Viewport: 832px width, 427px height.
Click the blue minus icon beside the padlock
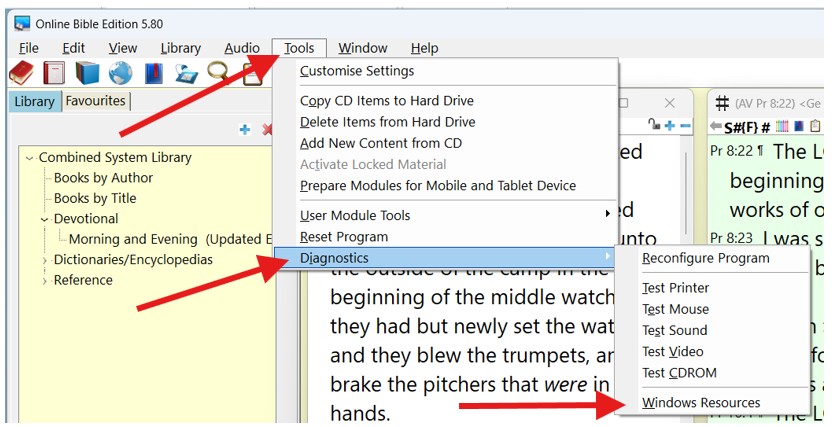click(x=685, y=126)
